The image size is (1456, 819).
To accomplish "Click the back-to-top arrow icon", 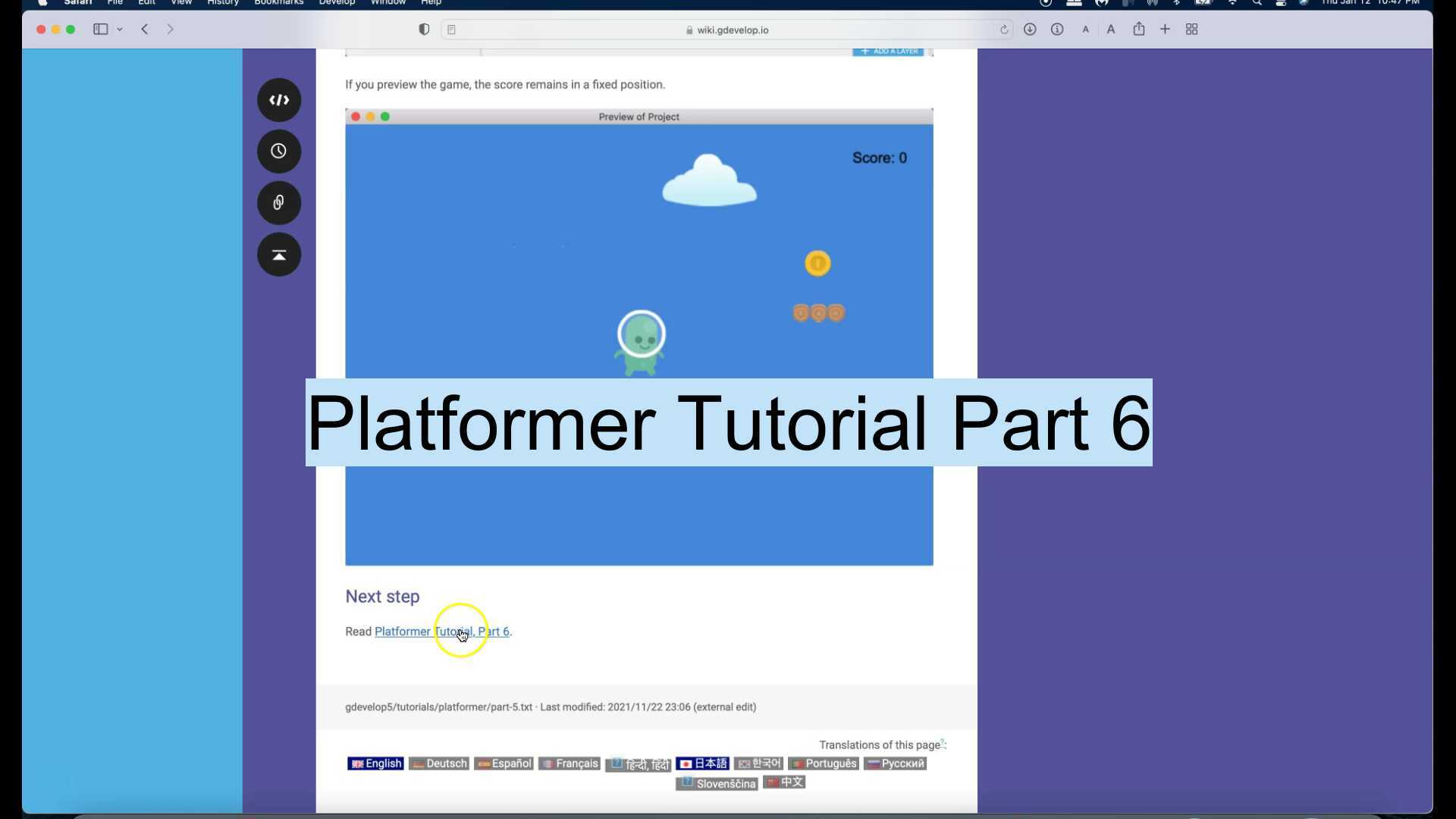I will (x=279, y=254).
